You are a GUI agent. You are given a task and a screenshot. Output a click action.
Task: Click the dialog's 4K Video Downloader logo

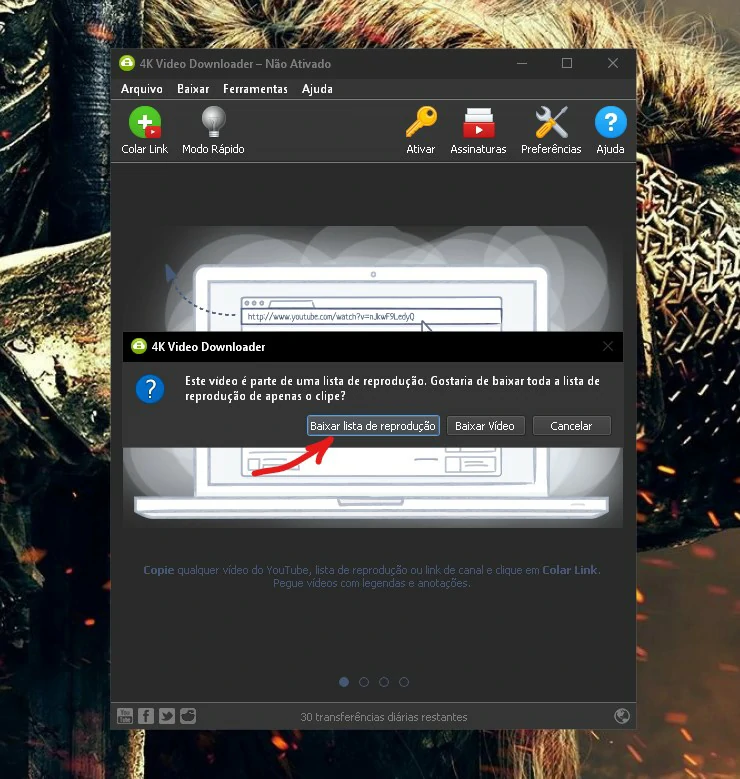coord(139,346)
